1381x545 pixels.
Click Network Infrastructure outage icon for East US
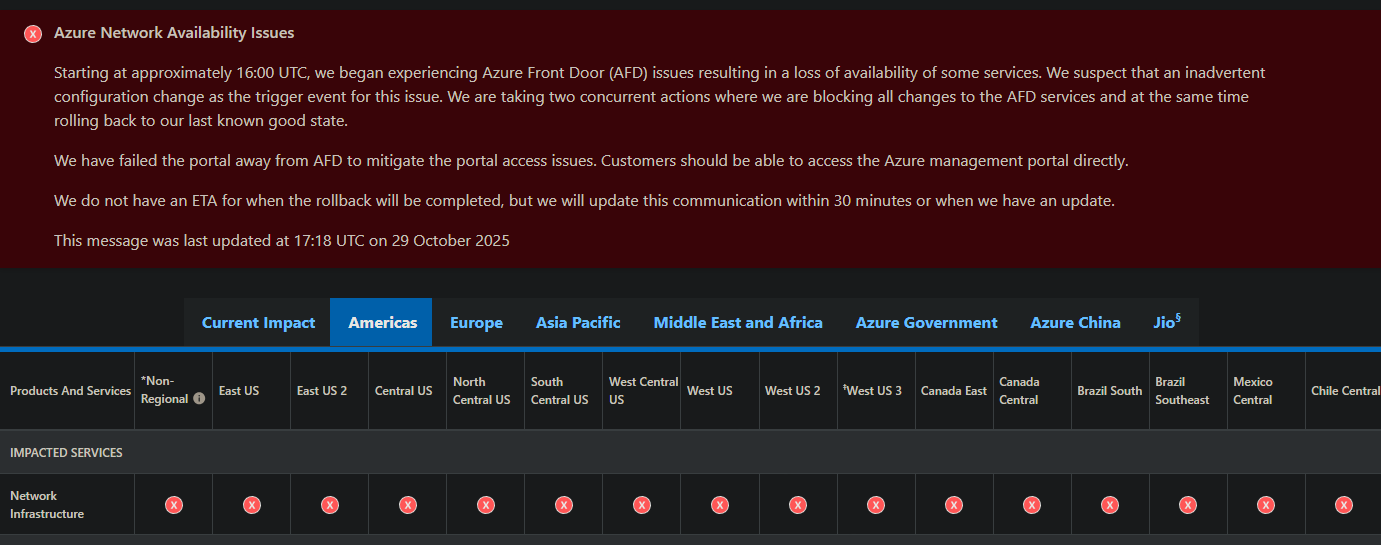252,505
